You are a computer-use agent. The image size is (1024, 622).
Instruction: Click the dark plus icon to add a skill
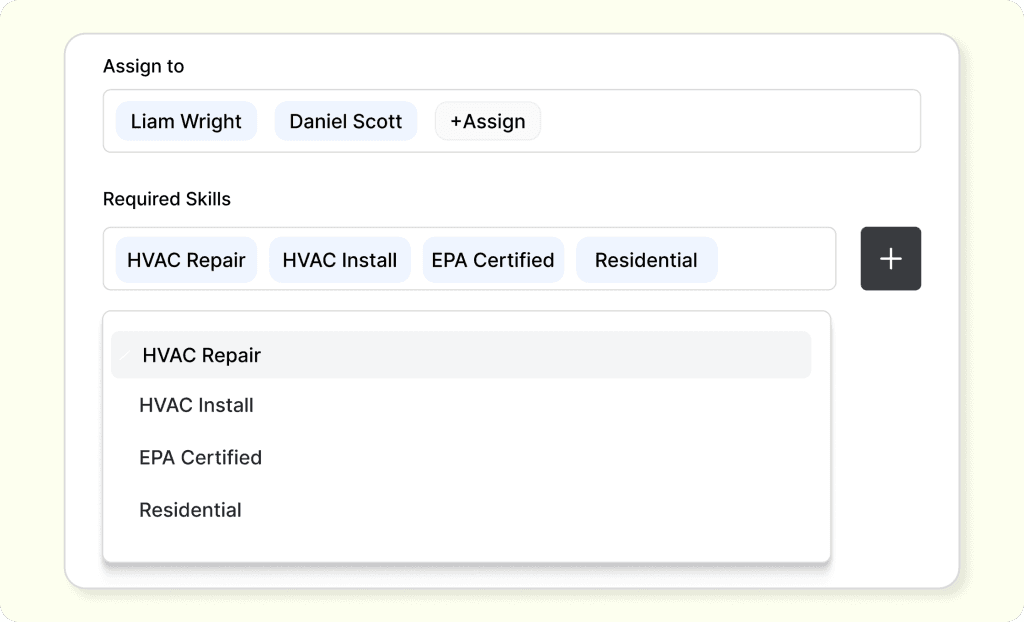coord(890,258)
